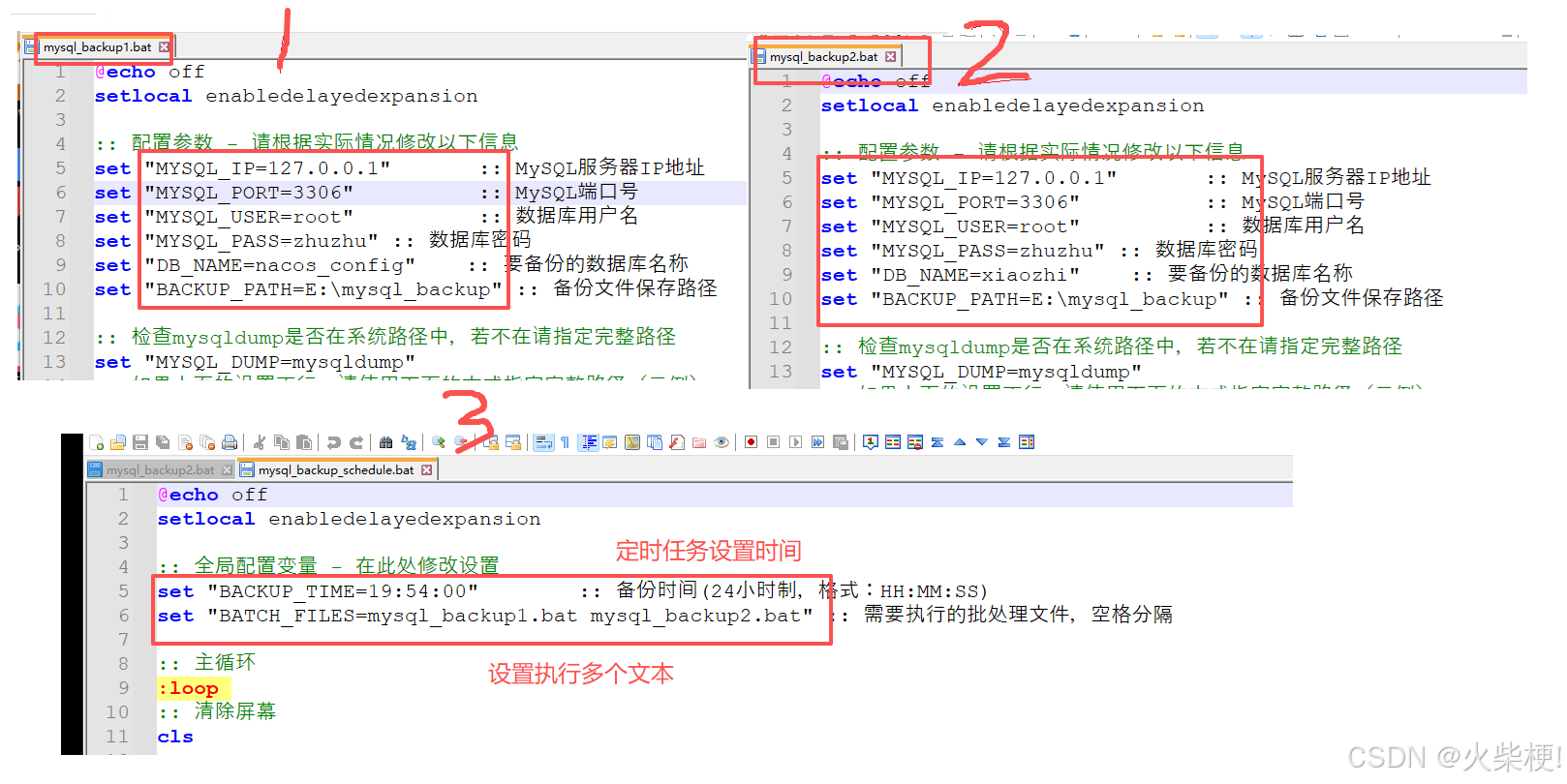The height and width of the screenshot is (784, 1567).
Task: Click "MYSQL_IP=127.0.0.1" in mysql_backup2.bat
Action: (994, 178)
